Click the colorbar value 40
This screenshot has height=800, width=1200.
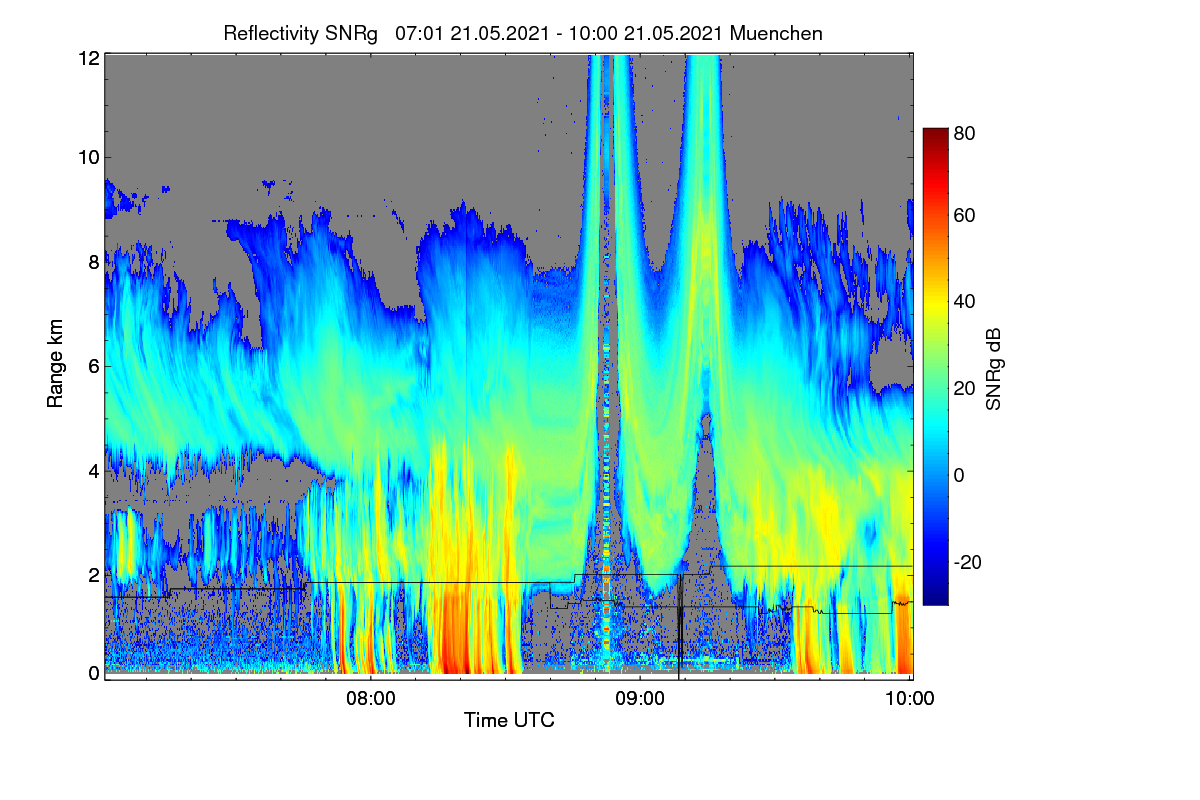[x=965, y=302]
